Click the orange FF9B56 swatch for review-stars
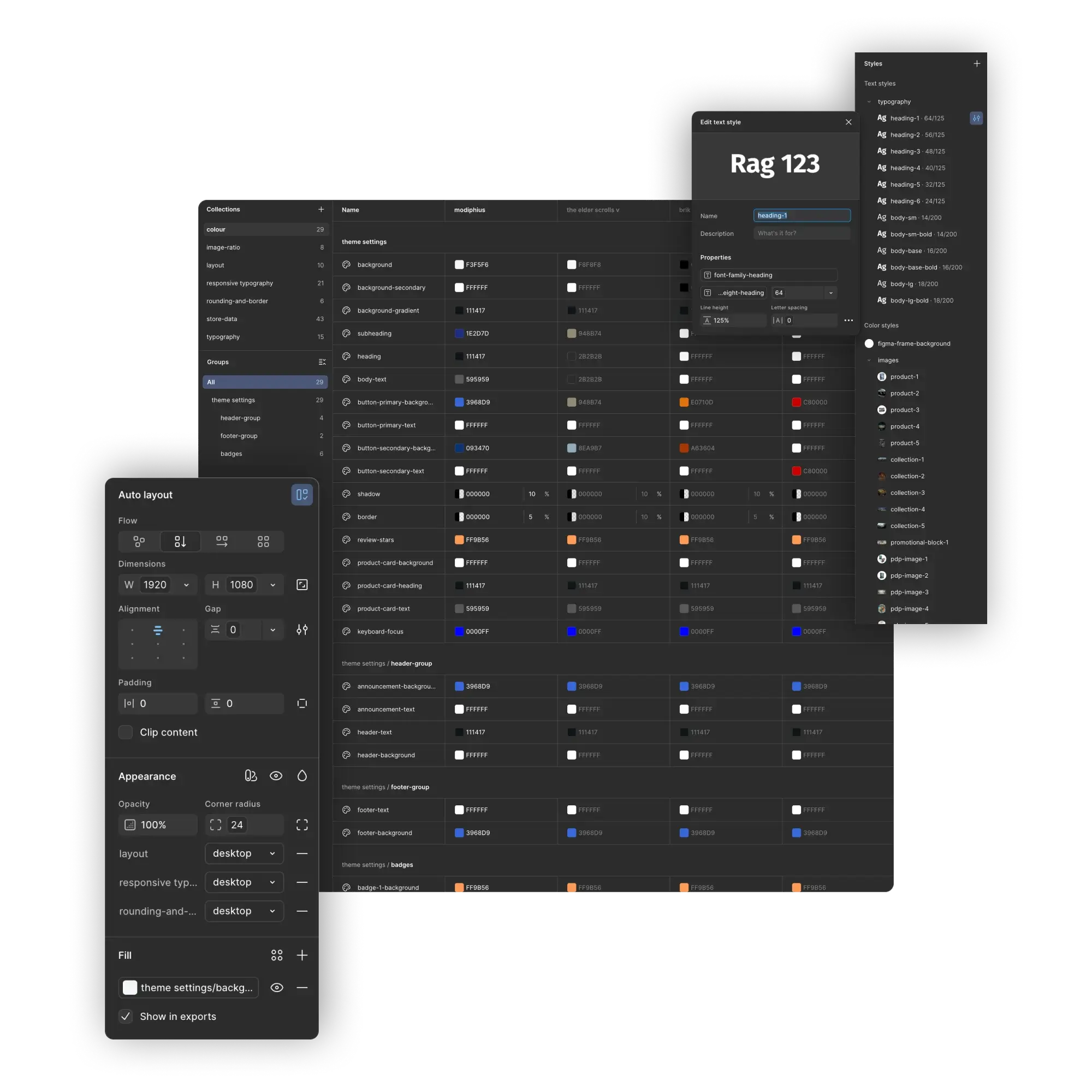This screenshot has width=1092, height=1092. [x=460, y=539]
